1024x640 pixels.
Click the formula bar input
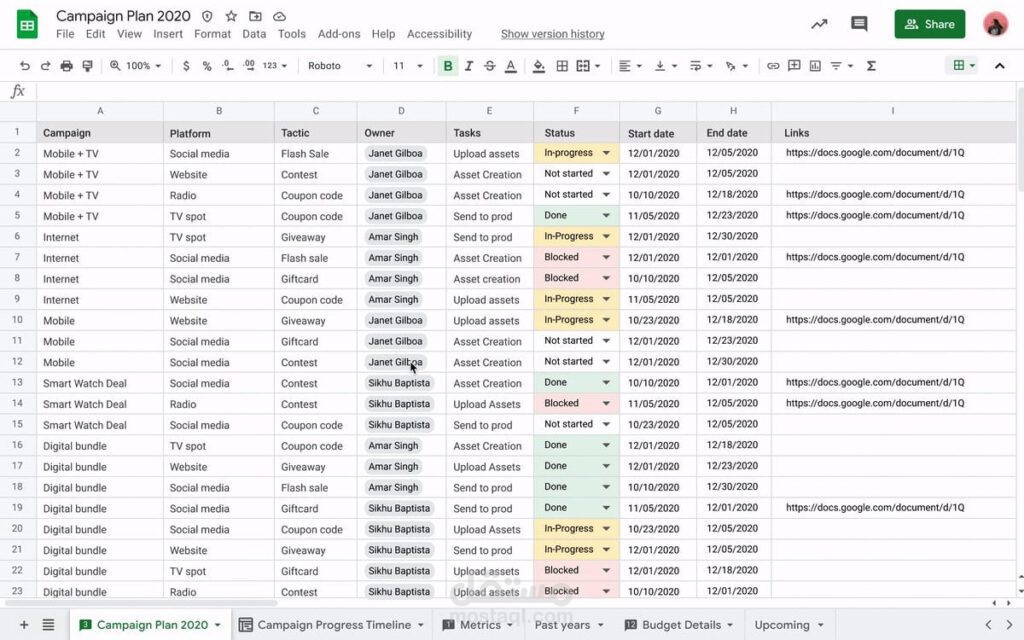tap(526, 91)
